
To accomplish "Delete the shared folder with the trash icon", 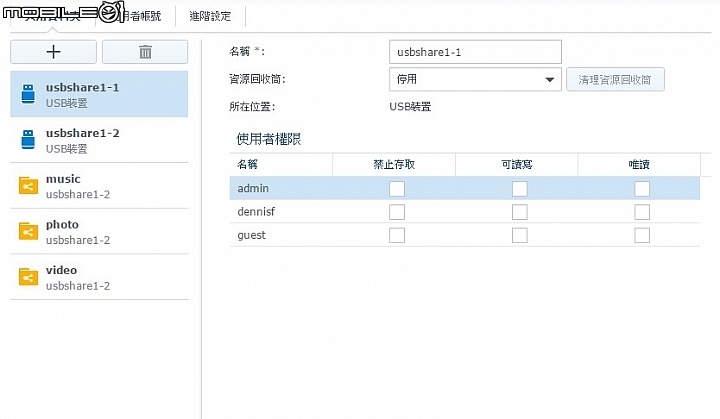I will tap(145, 51).
